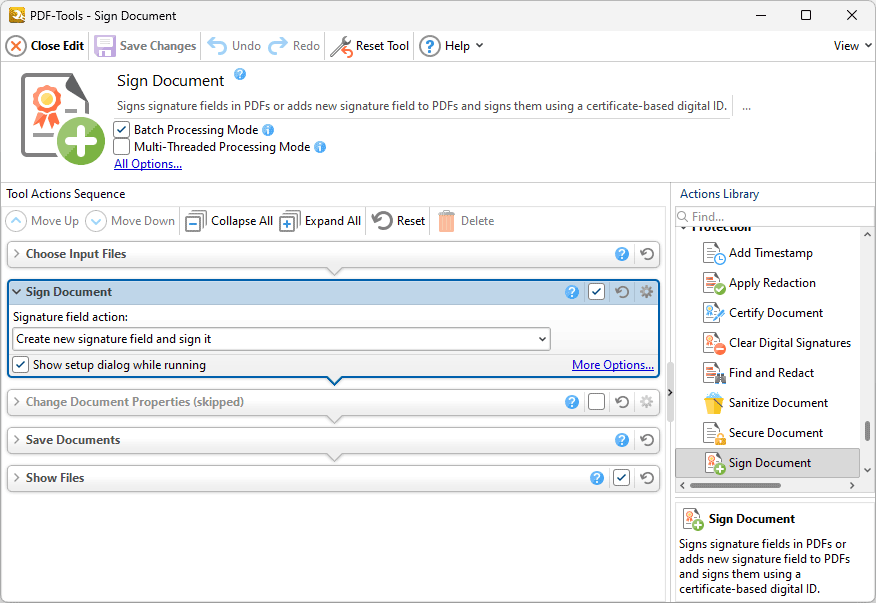Collapse the Sign Document step
This screenshot has width=876, height=603.
(x=17, y=292)
